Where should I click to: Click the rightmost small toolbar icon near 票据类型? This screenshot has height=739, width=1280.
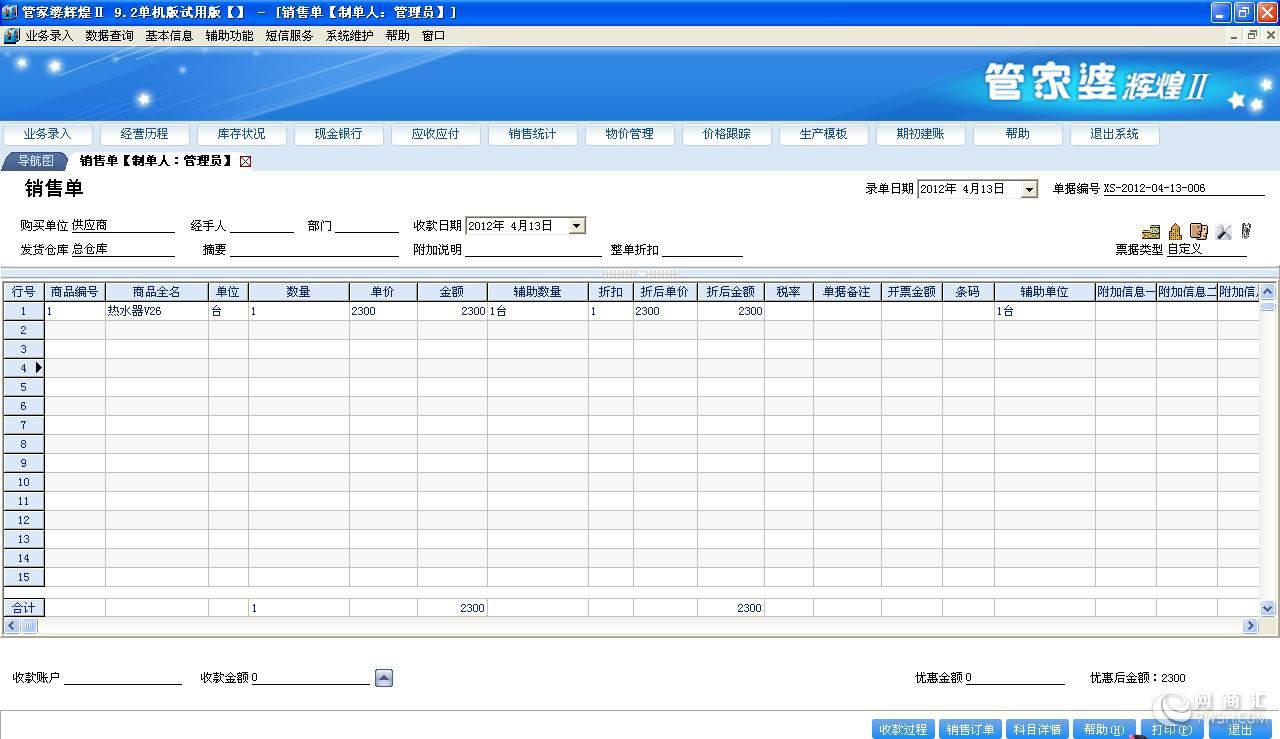(x=1246, y=231)
